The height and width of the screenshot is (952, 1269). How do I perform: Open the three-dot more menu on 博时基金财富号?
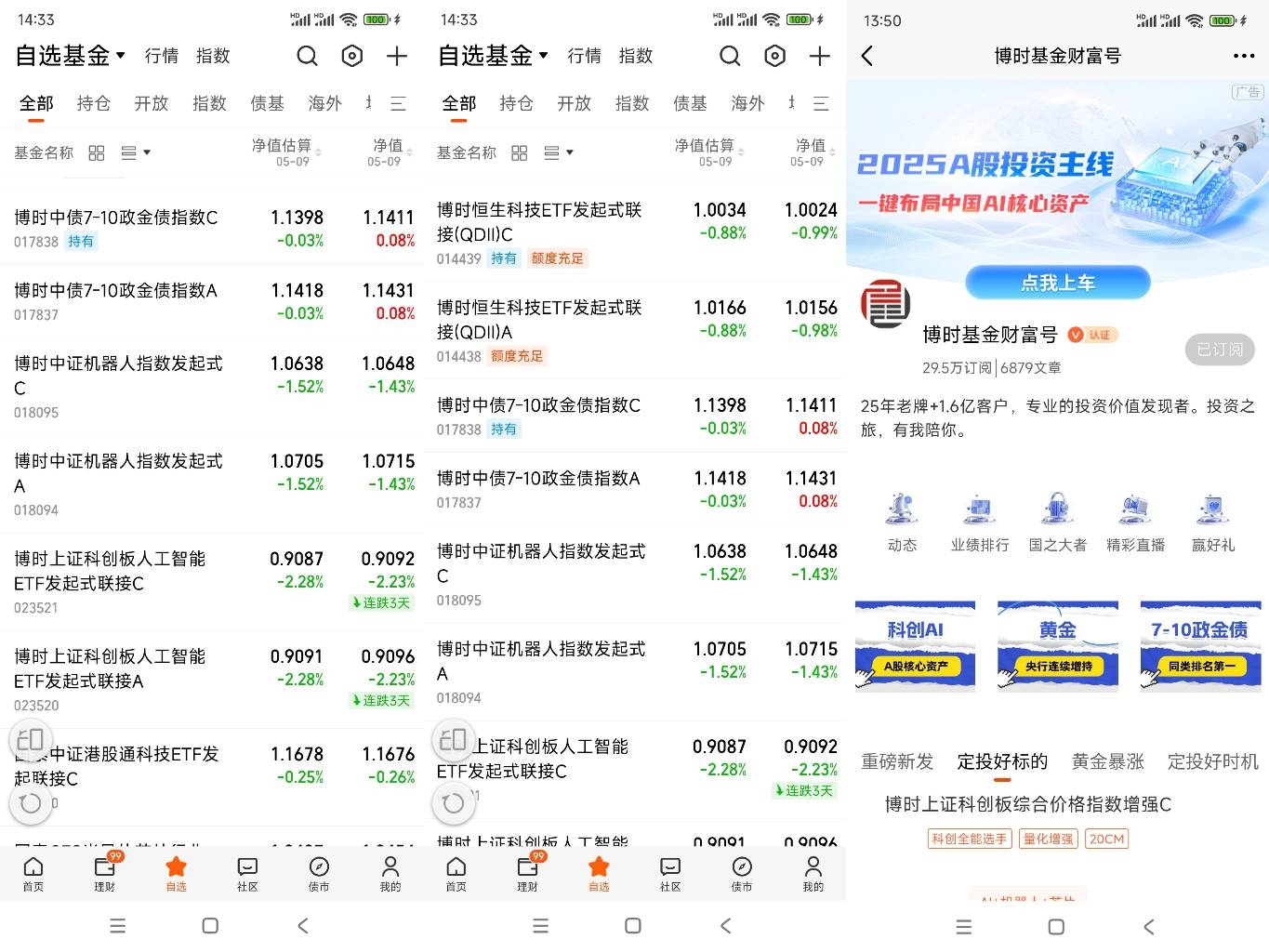(x=1244, y=57)
